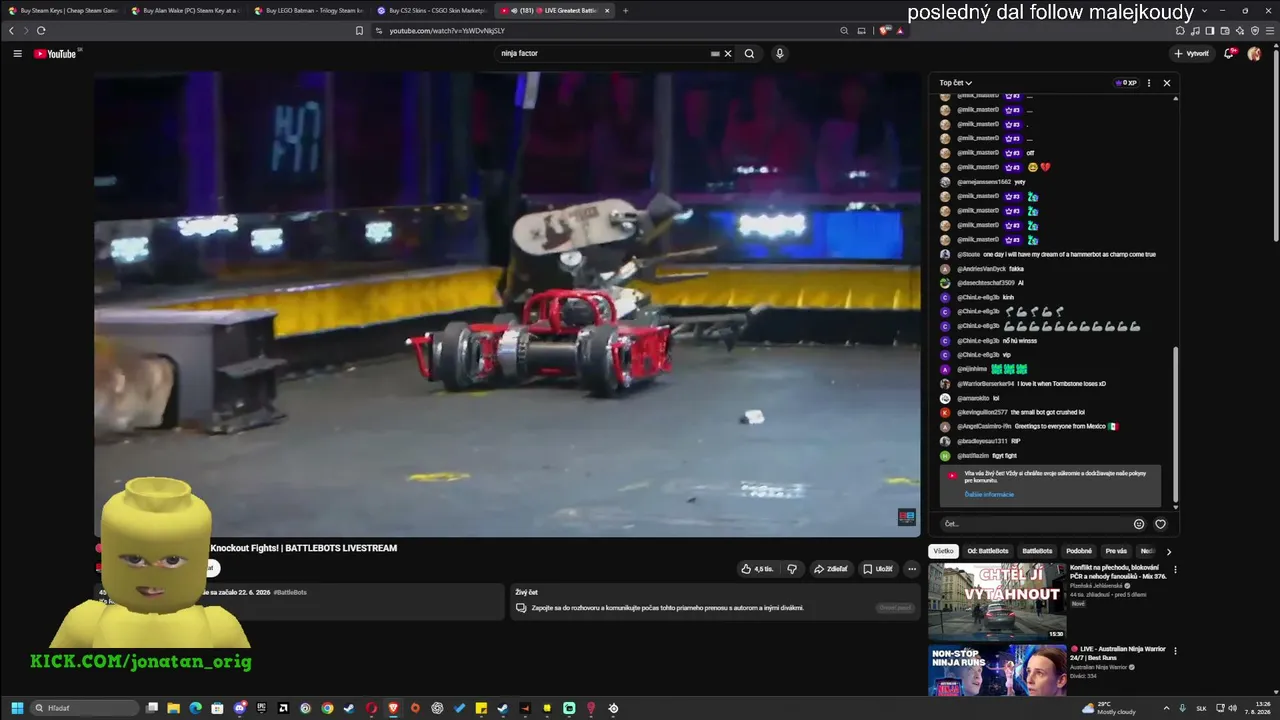Image resolution: width=1280 pixels, height=720 pixels.
Task: Open the 'Ďalšie informácie' chat link
Action: click(989, 494)
